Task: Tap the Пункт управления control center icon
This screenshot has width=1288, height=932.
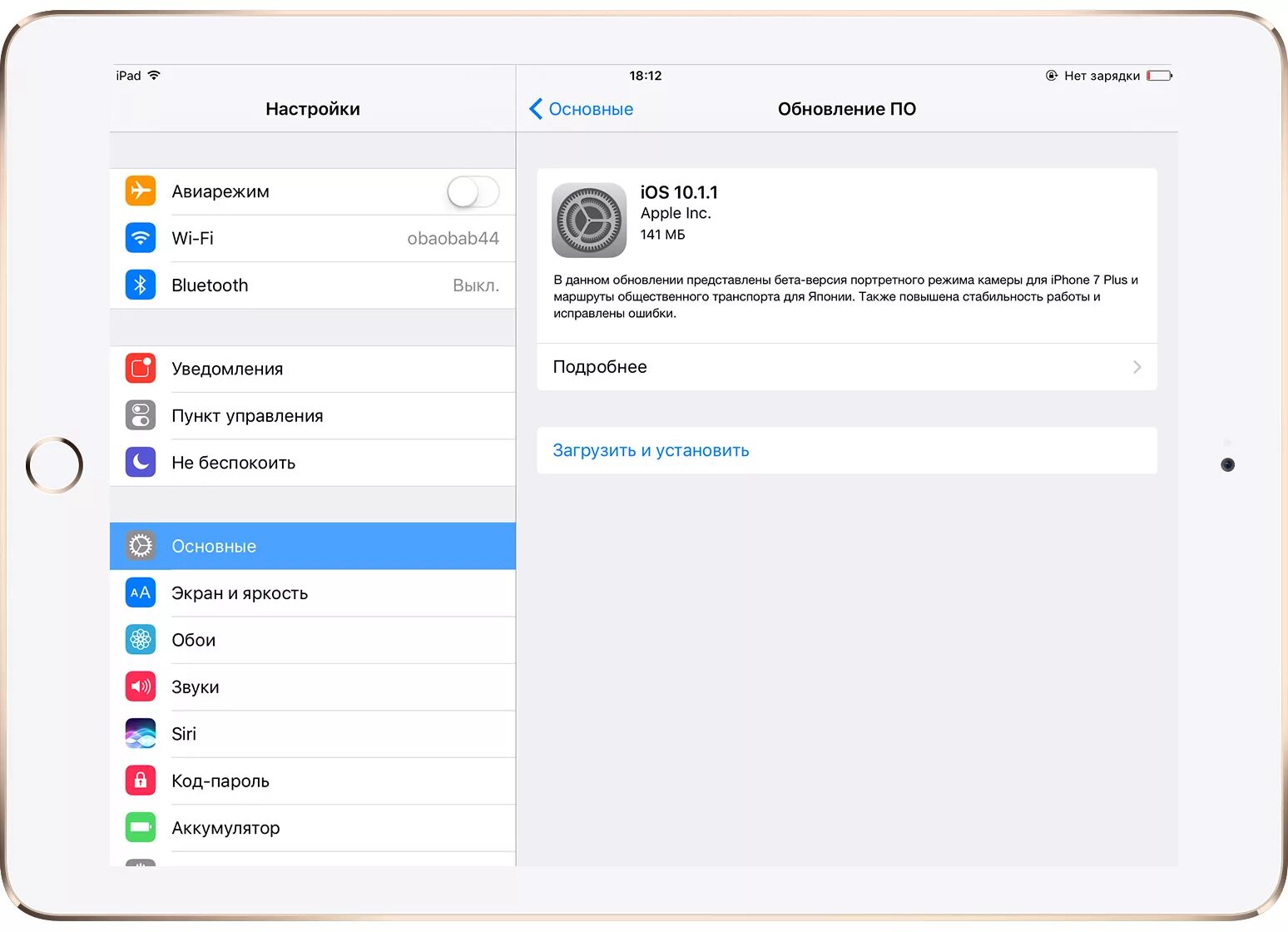Action: click(x=141, y=415)
